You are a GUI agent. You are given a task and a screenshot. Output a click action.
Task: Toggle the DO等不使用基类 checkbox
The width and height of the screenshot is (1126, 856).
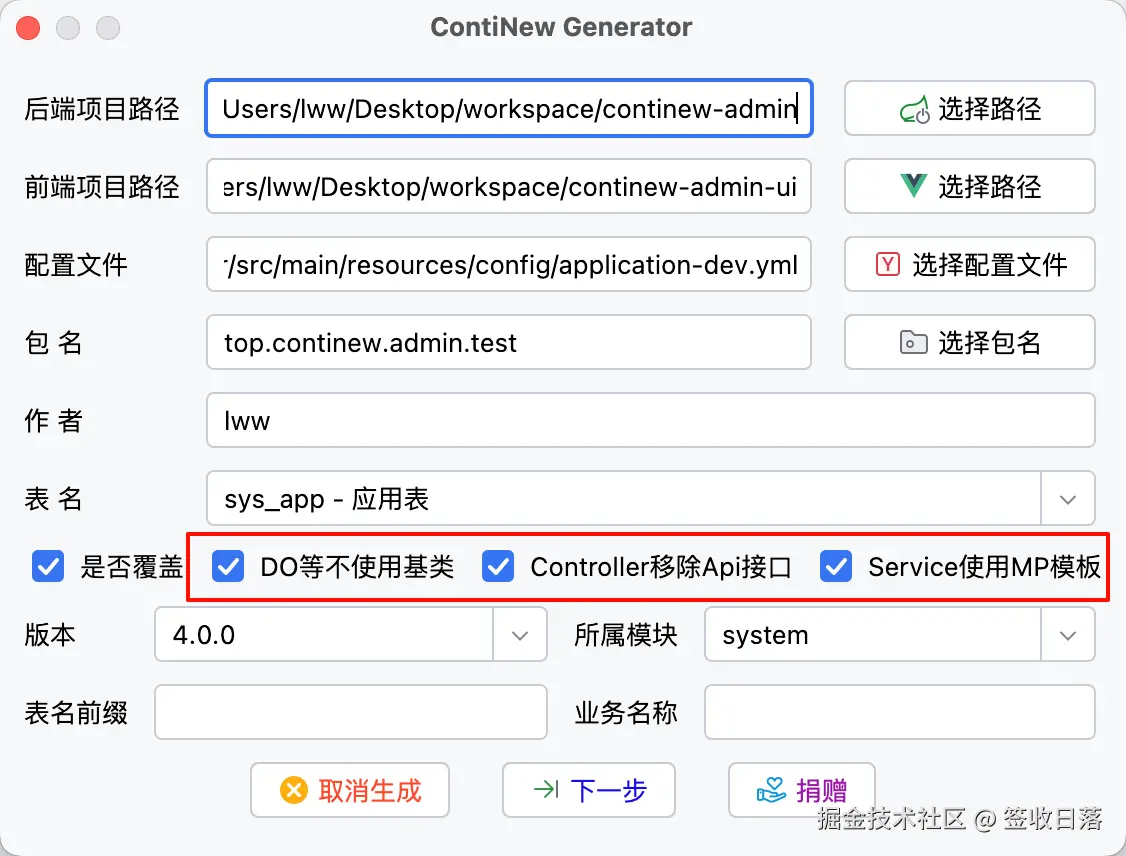(229, 567)
